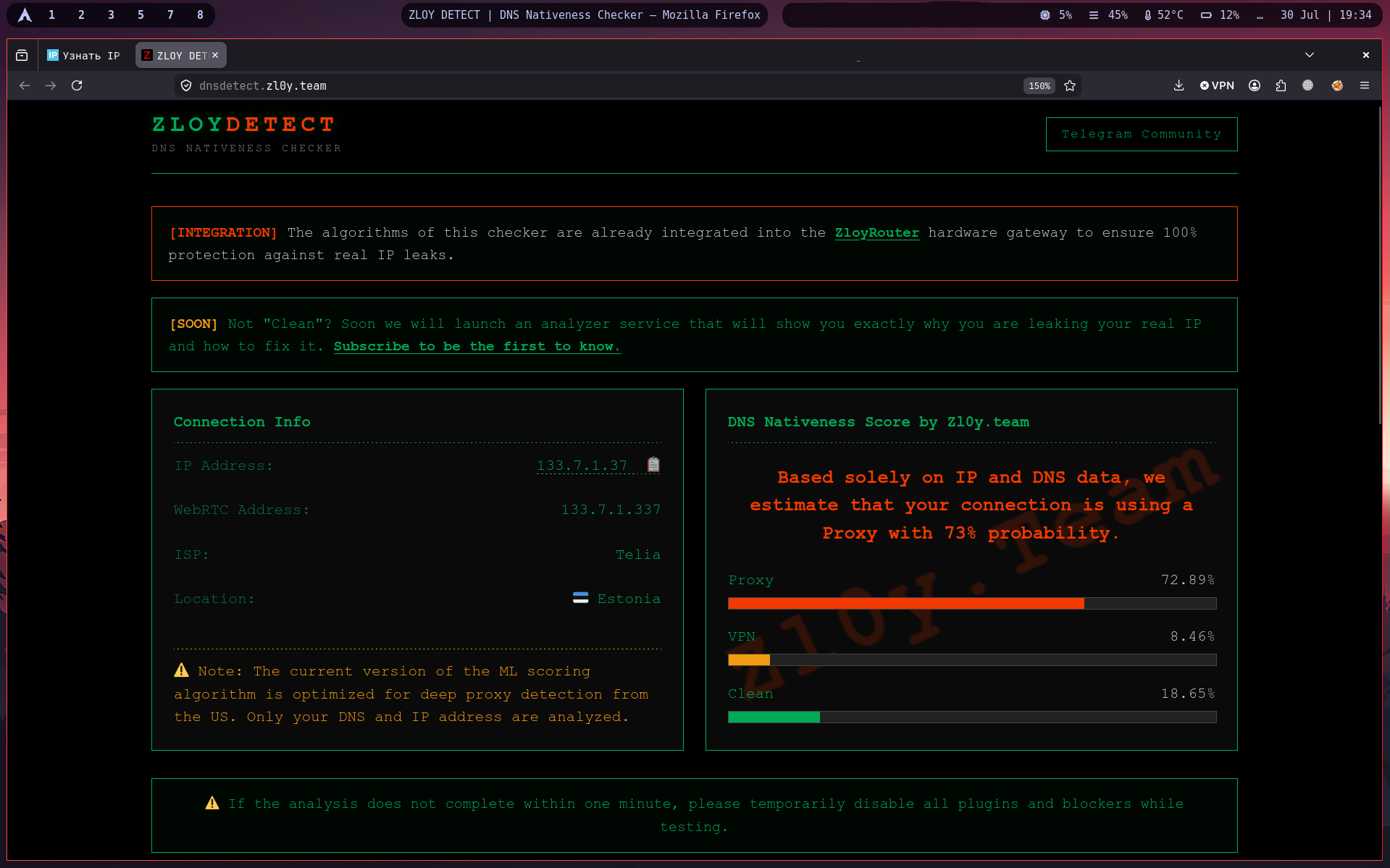Switch to workspace 3
Screen dimensions: 1390x868
point(111,14)
